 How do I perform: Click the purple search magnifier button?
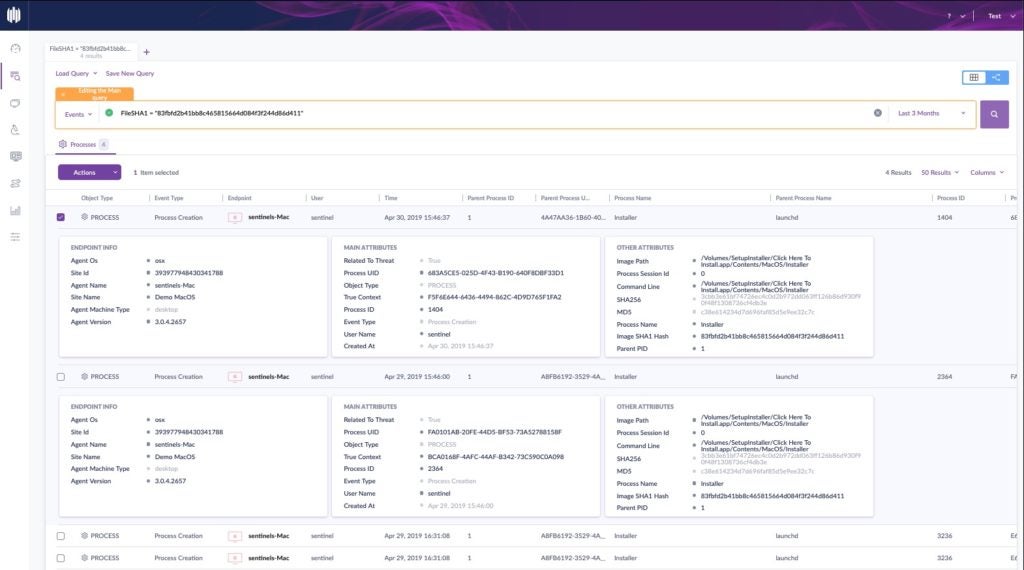tap(994, 114)
